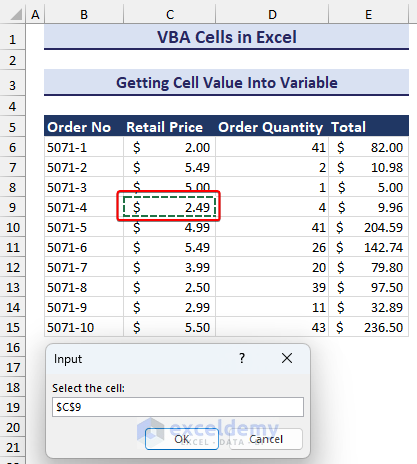Screen dimensions: 417x464
Task: Select column C header
Action: point(170,15)
